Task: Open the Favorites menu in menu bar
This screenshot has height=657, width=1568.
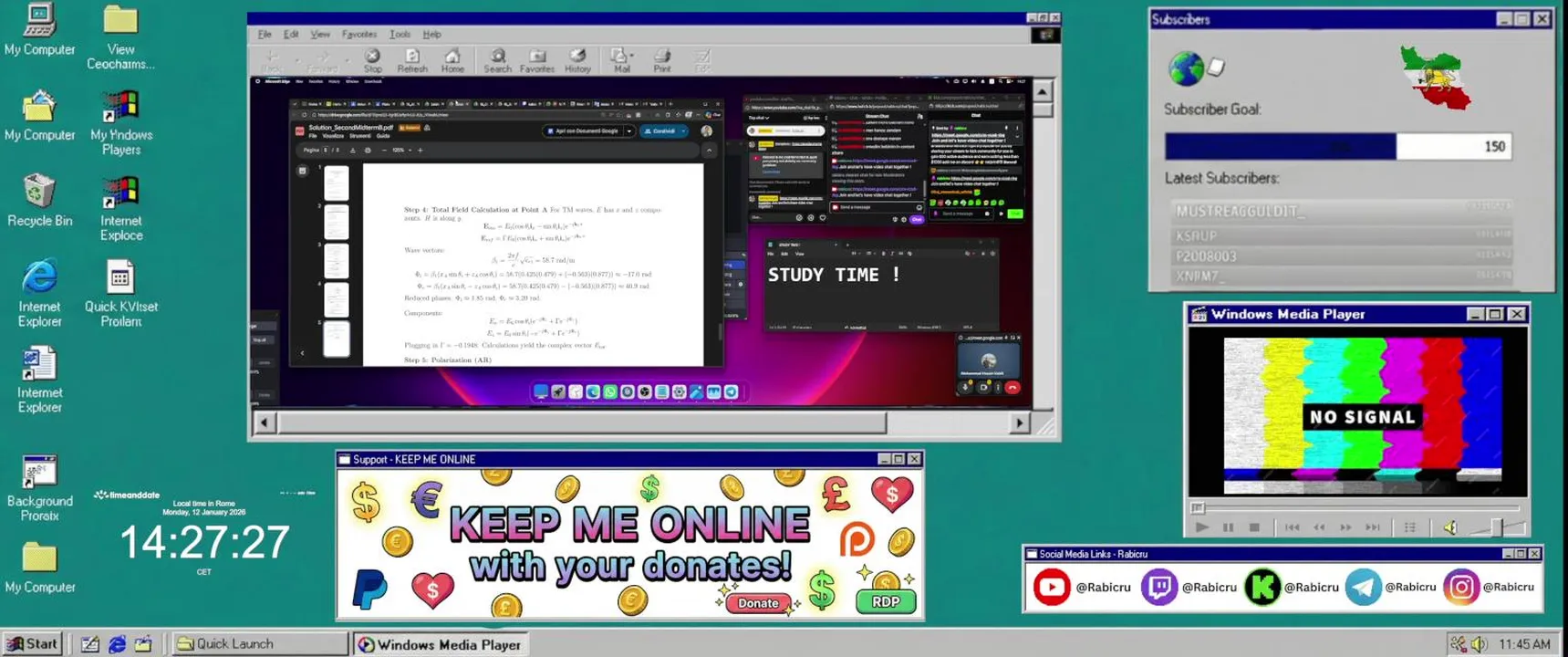Action: tap(359, 35)
